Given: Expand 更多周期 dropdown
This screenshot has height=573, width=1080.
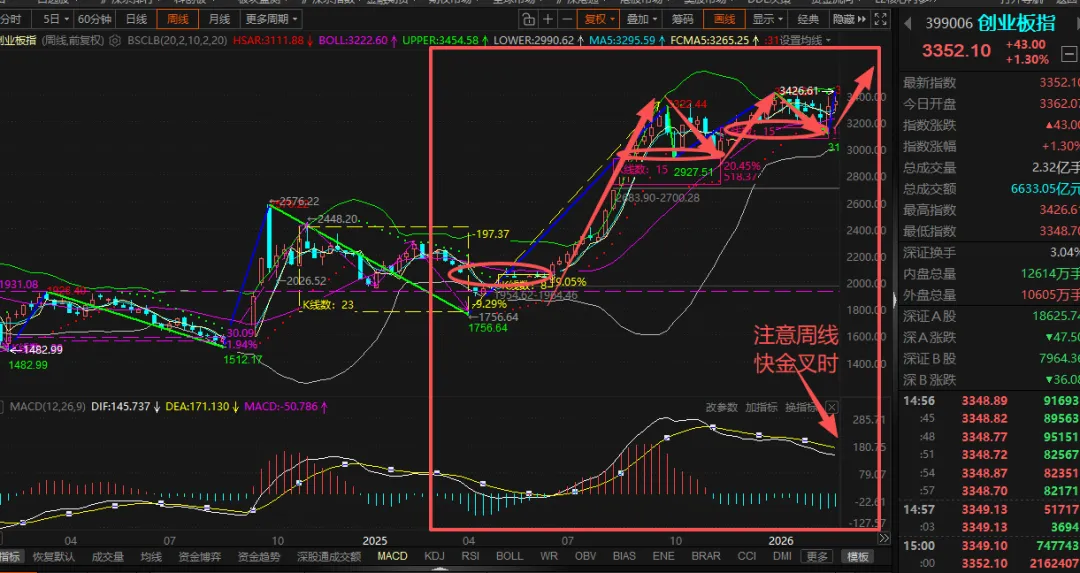Looking at the screenshot, I should 271,19.
